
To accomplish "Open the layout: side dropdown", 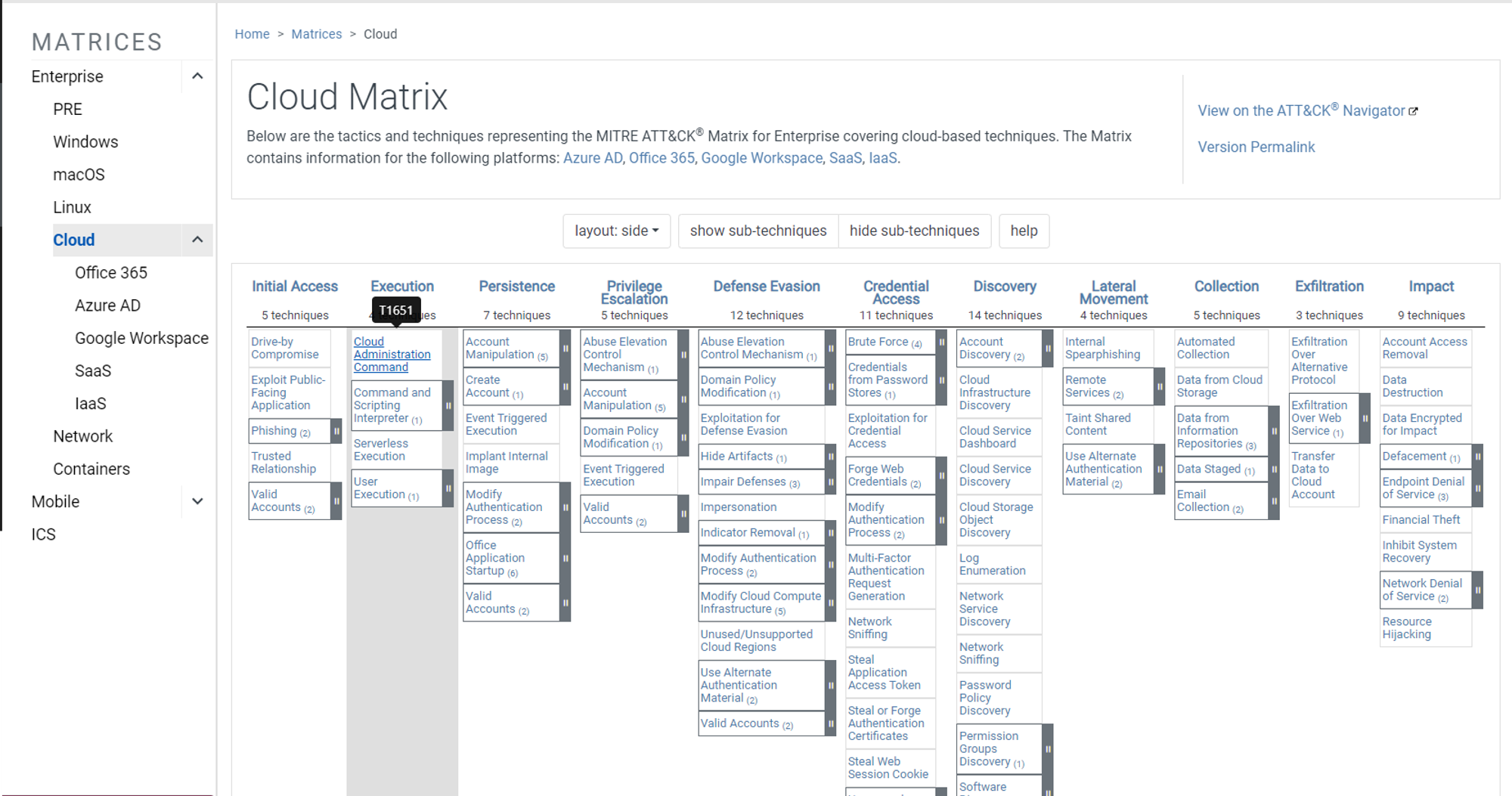I will pos(616,231).
